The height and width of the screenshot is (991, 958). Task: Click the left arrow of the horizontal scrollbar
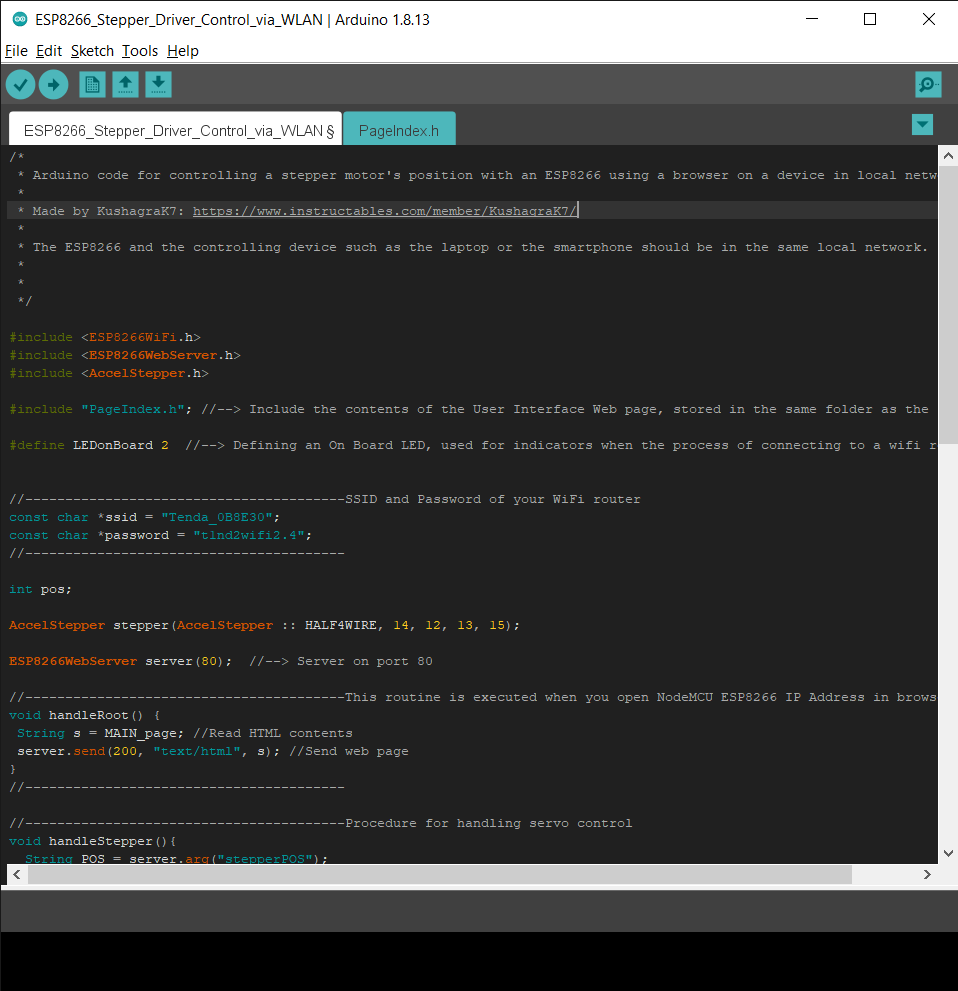tap(15, 874)
